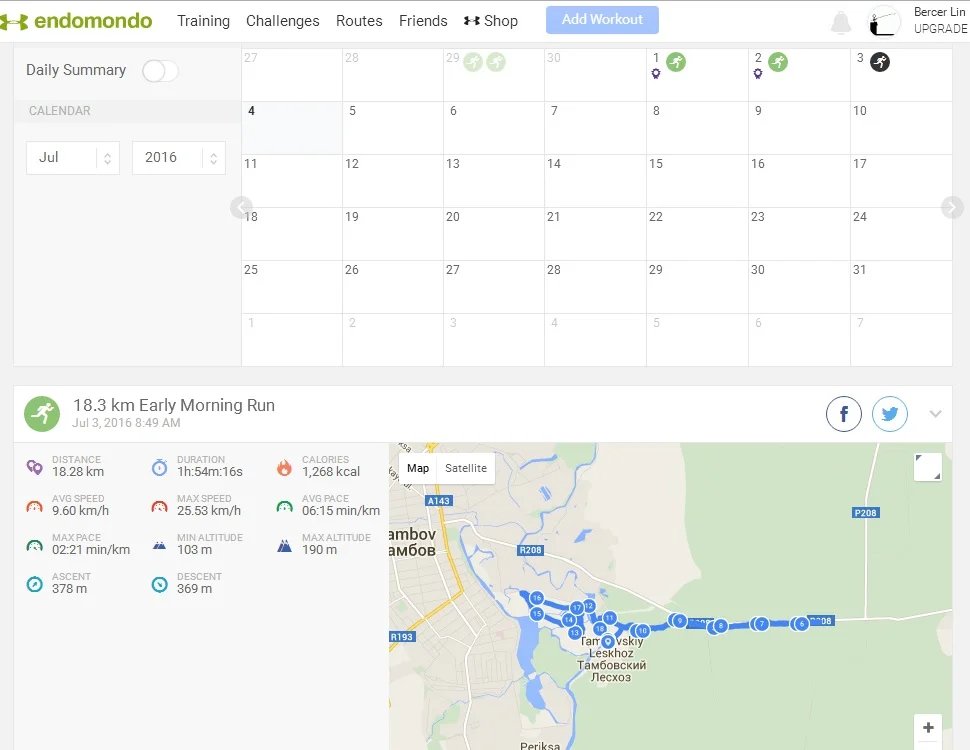Select the Map view type
Viewport: 970px width, 750px height.
point(418,468)
